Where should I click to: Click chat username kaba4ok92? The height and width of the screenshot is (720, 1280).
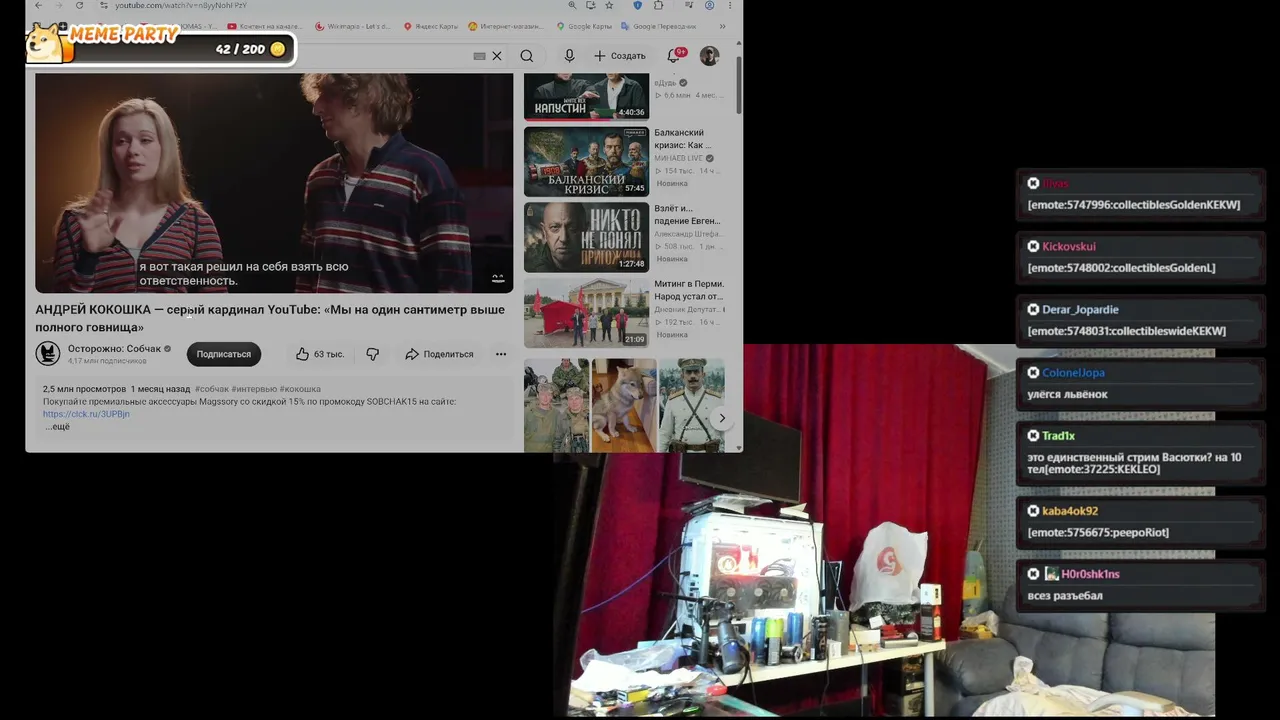coord(1070,510)
